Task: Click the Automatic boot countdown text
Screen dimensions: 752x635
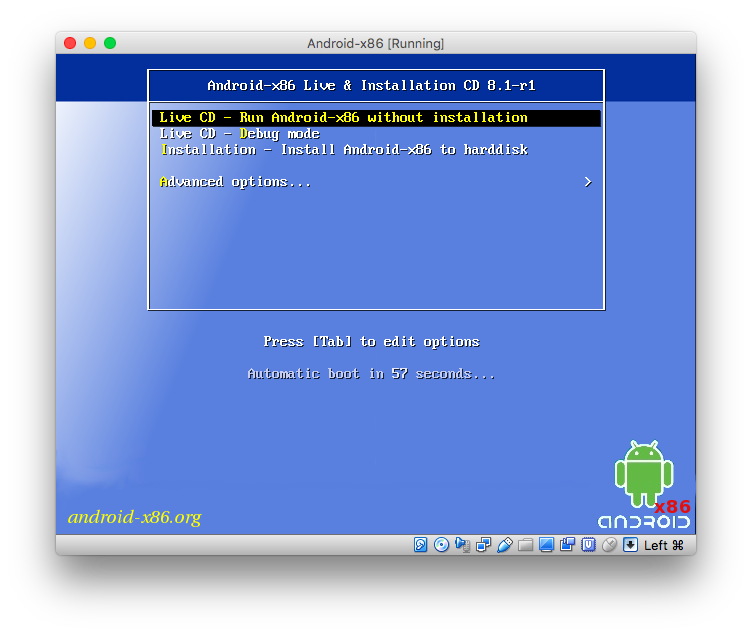Action: 371,374
